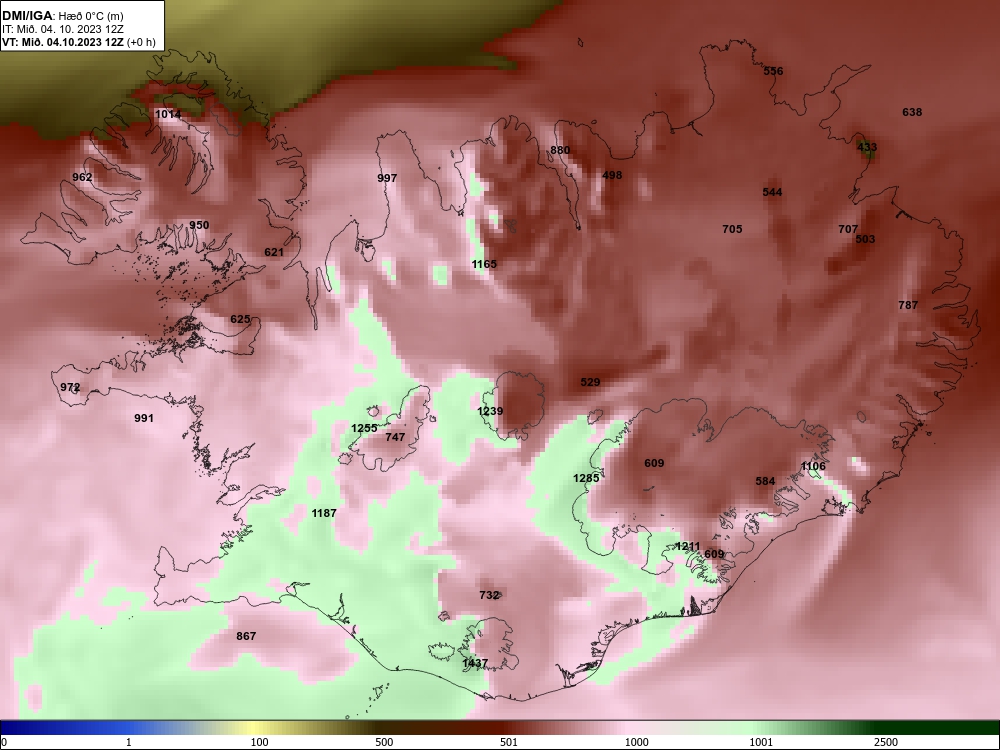This screenshot has width=1000, height=750.
Task: Click the 707 label
Action: pyautogui.click(x=848, y=229)
